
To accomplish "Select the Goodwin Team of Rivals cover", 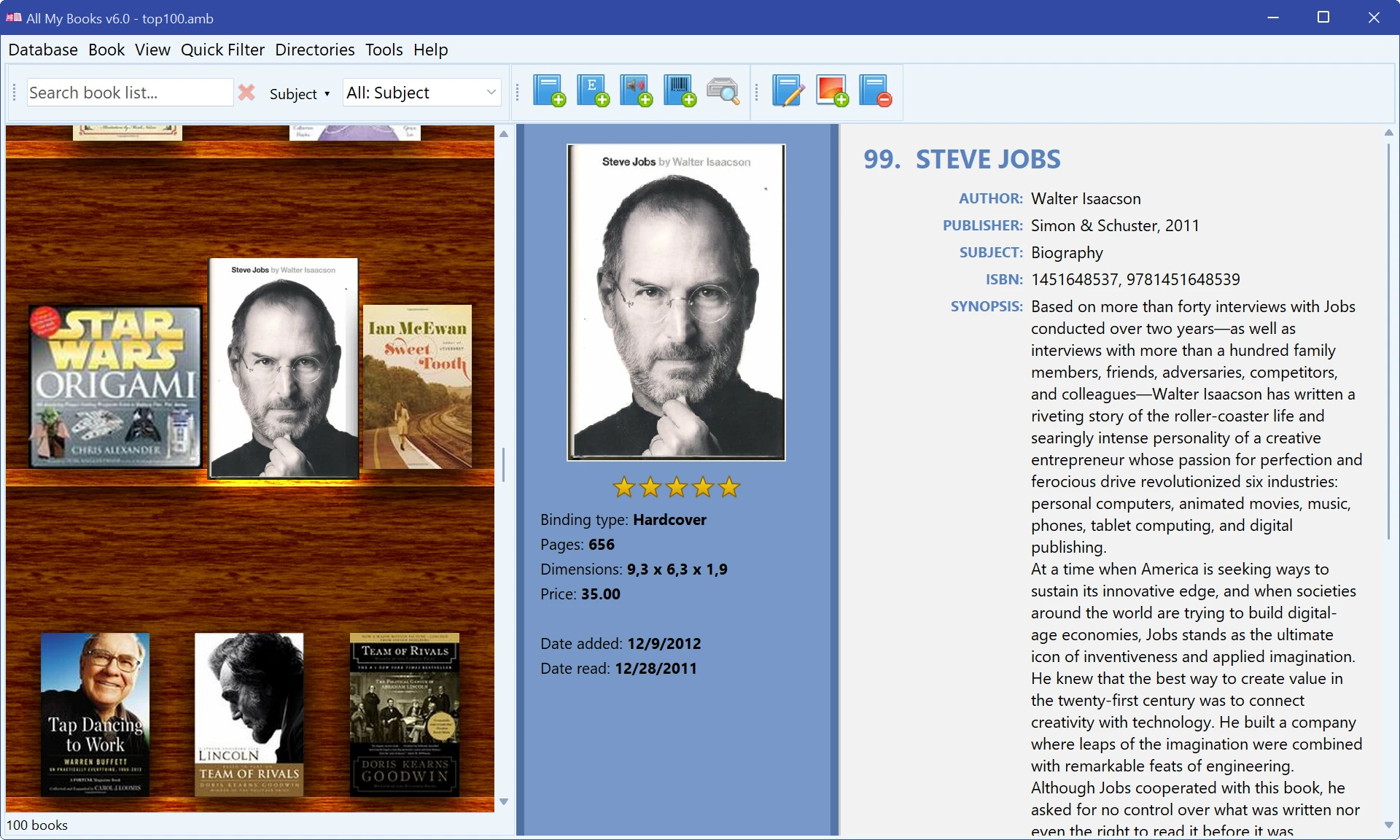I will tap(405, 715).
